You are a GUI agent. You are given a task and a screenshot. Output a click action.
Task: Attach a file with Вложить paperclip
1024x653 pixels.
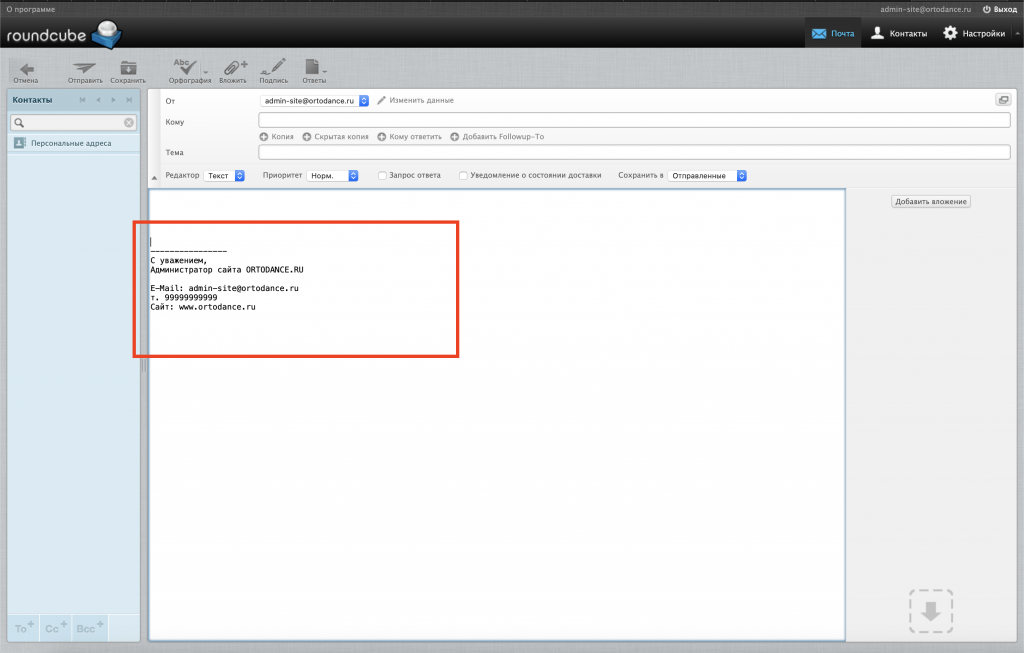click(233, 71)
